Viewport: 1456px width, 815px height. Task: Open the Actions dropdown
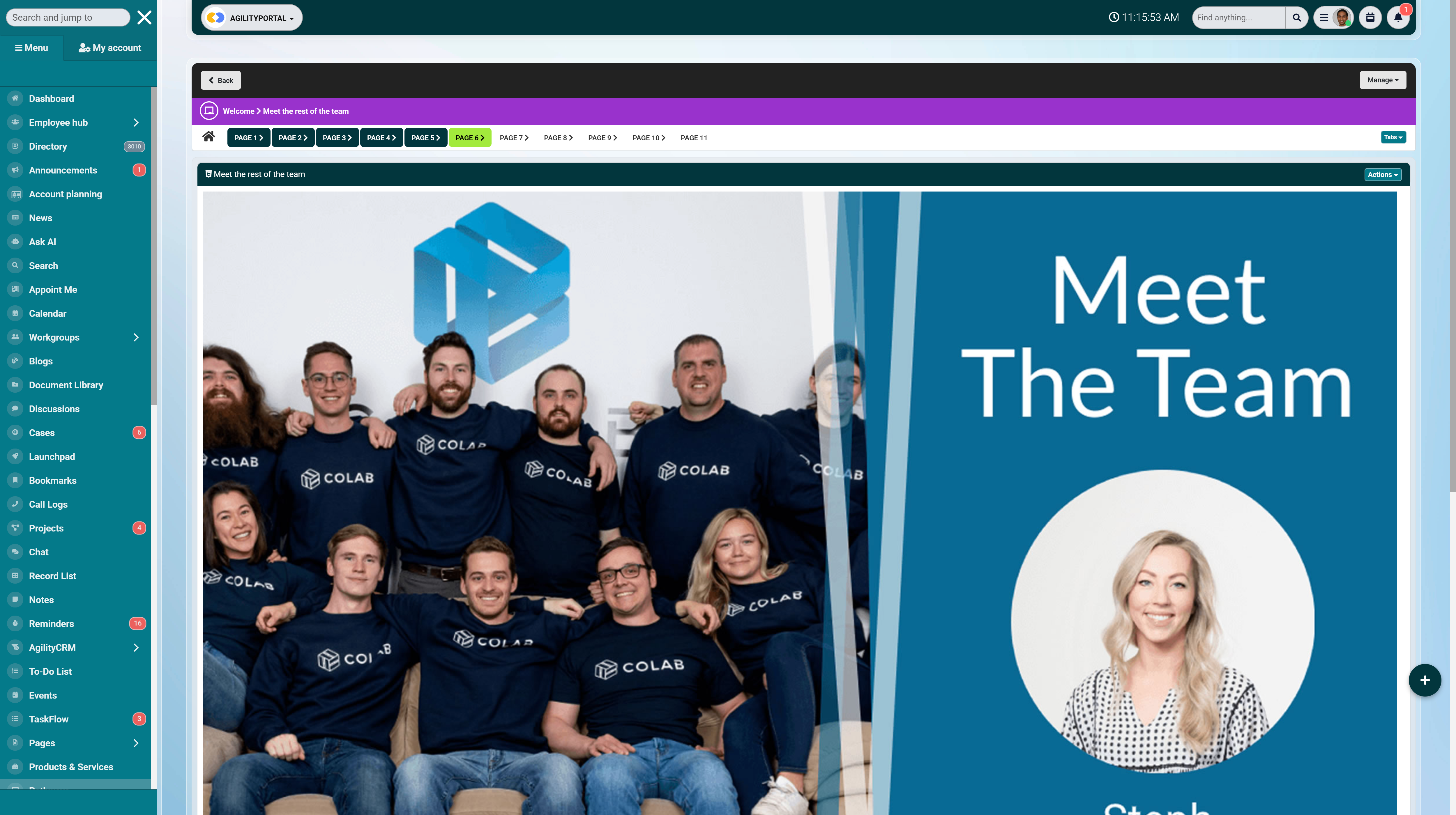pyautogui.click(x=1383, y=175)
